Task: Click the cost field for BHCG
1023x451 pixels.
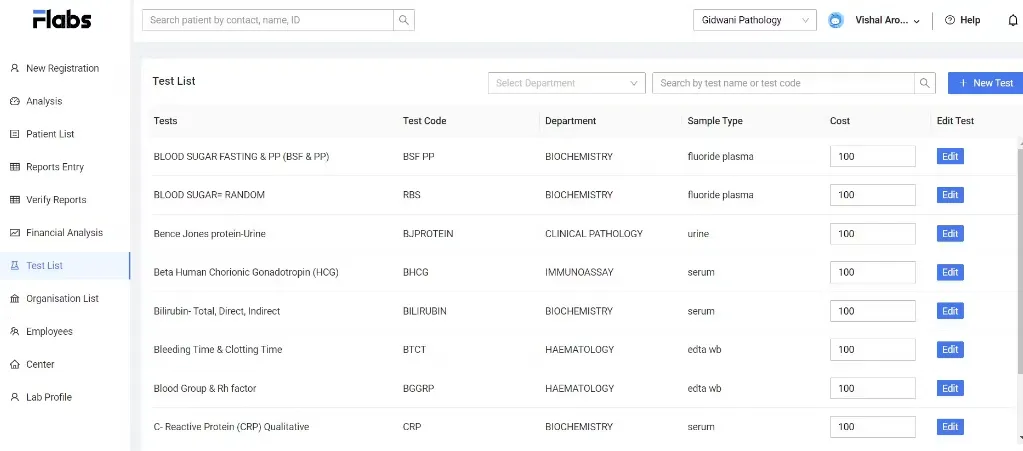Action: click(x=872, y=272)
